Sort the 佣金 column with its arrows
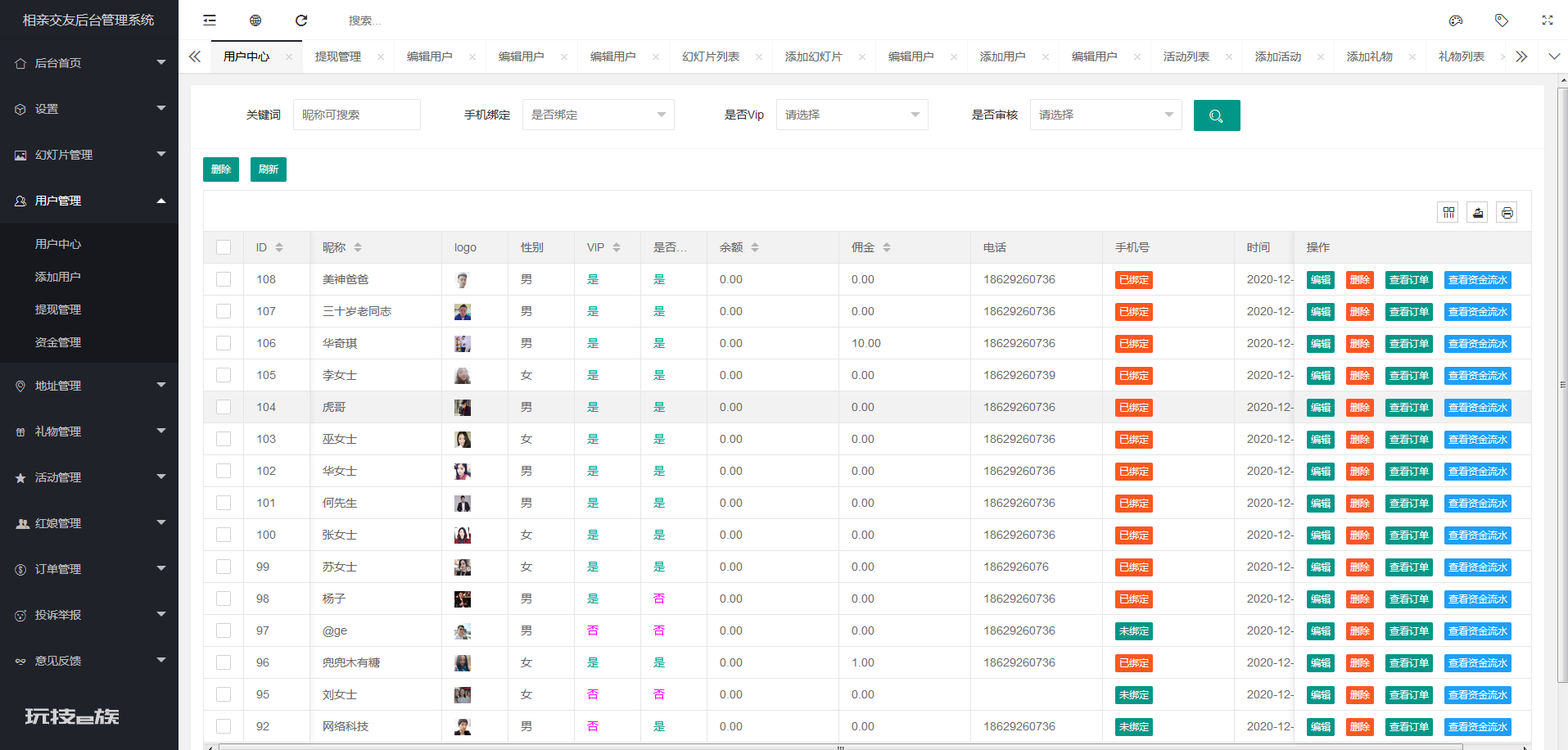 887,247
